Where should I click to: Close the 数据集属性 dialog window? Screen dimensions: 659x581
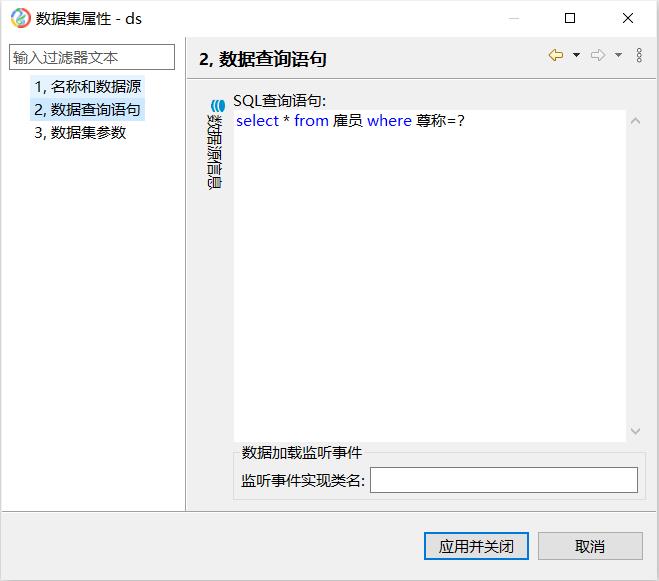tap(628, 18)
